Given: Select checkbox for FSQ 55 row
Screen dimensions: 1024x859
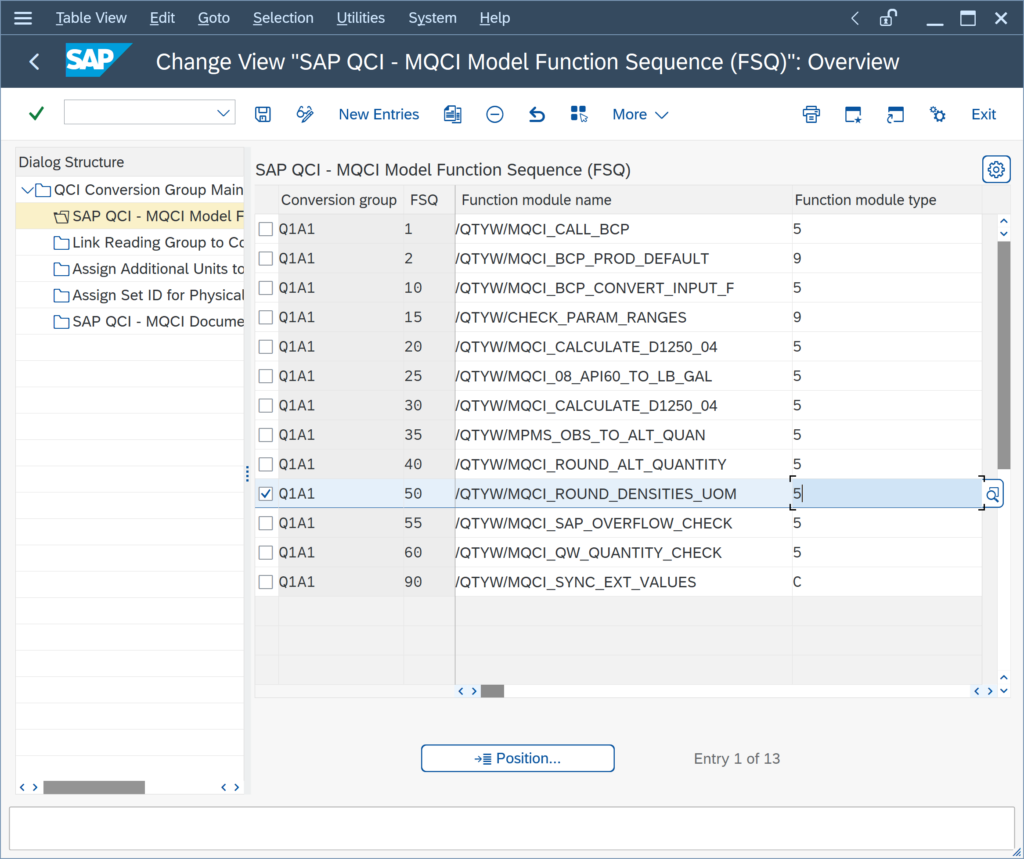Looking at the screenshot, I should click(265, 523).
